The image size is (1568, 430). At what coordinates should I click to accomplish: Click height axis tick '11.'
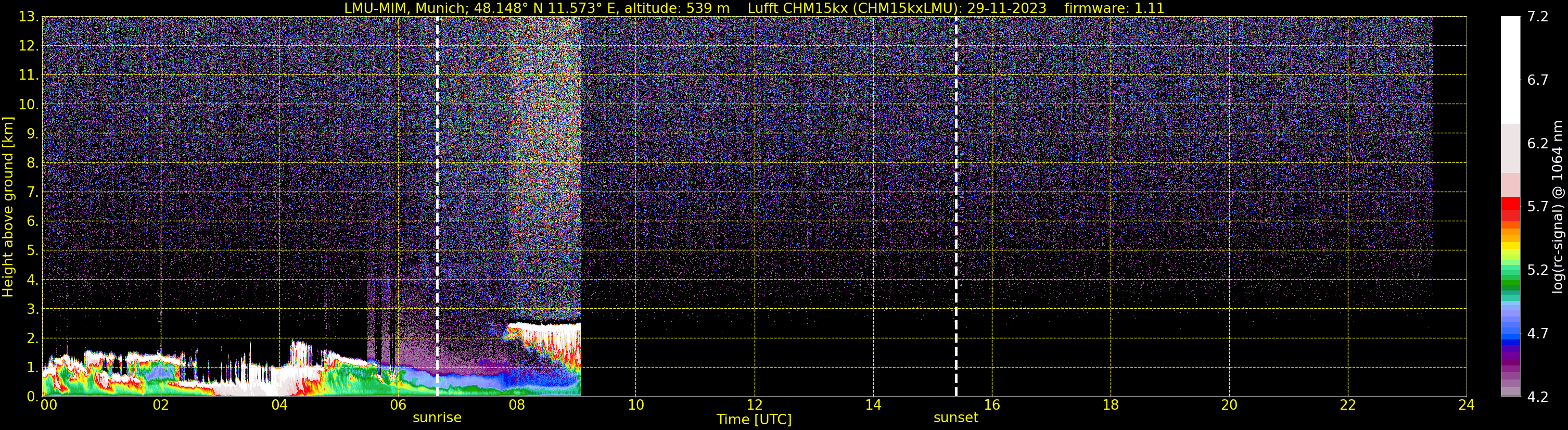coord(29,75)
